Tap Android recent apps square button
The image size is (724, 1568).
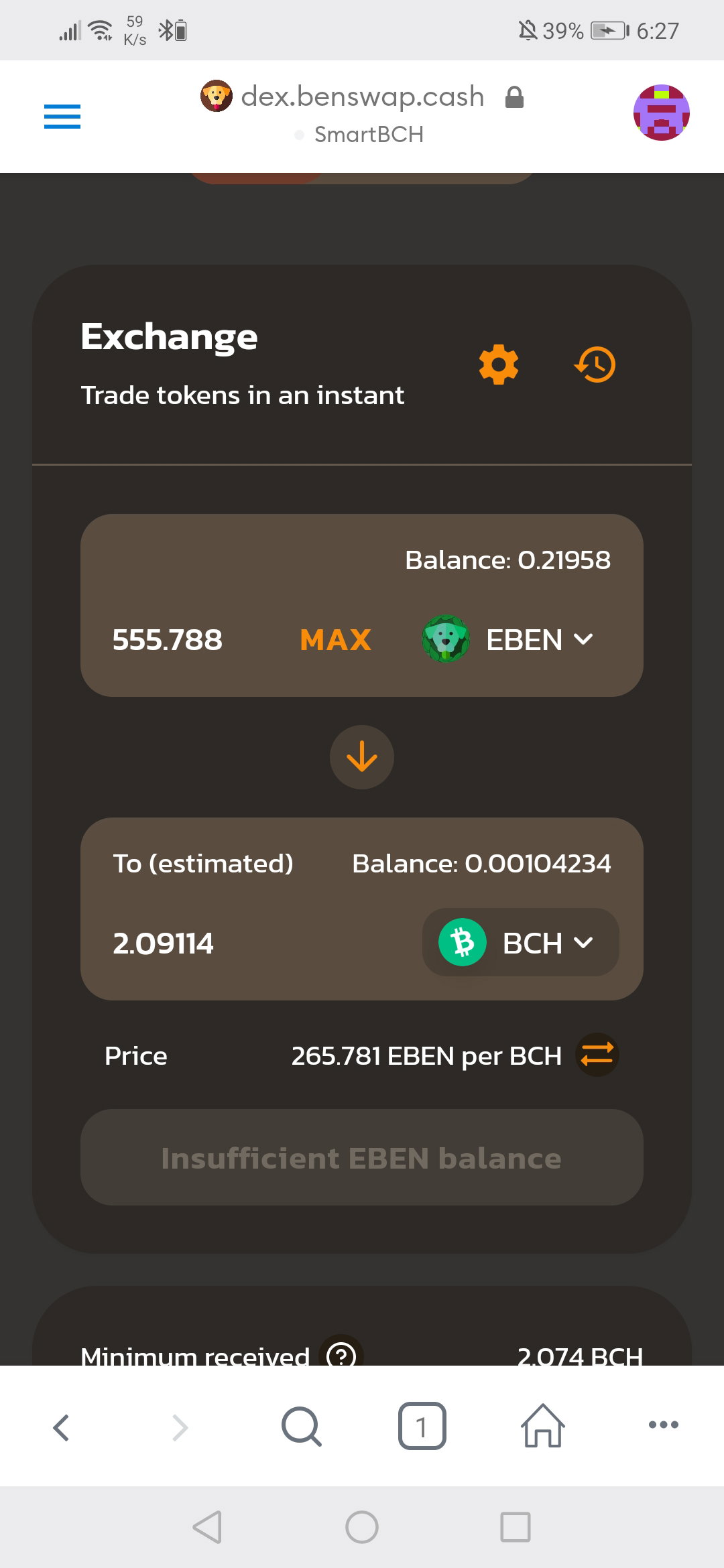pos(516,1527)
